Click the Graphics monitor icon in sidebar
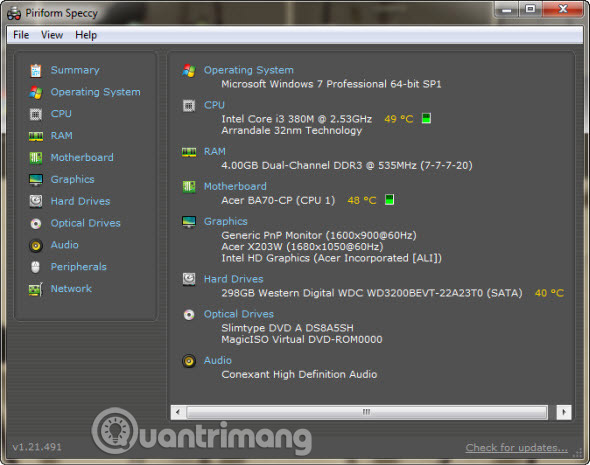 click(36, 179)
